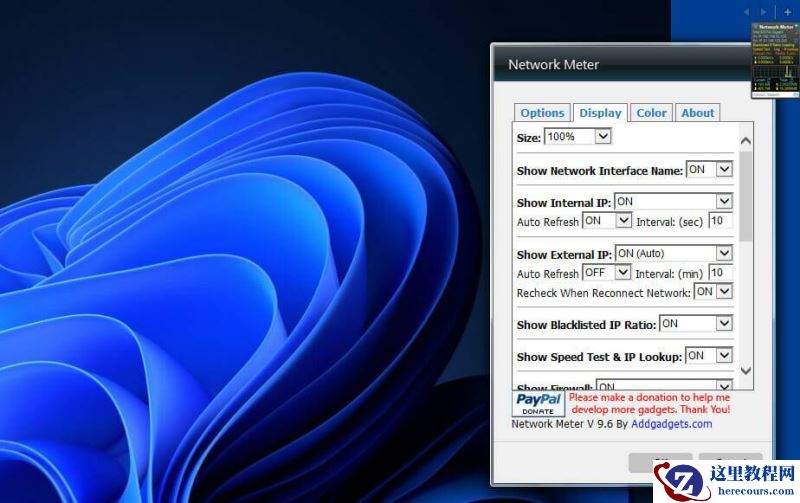Click the plus icon in the gadget bar

(x=788, y=12)
